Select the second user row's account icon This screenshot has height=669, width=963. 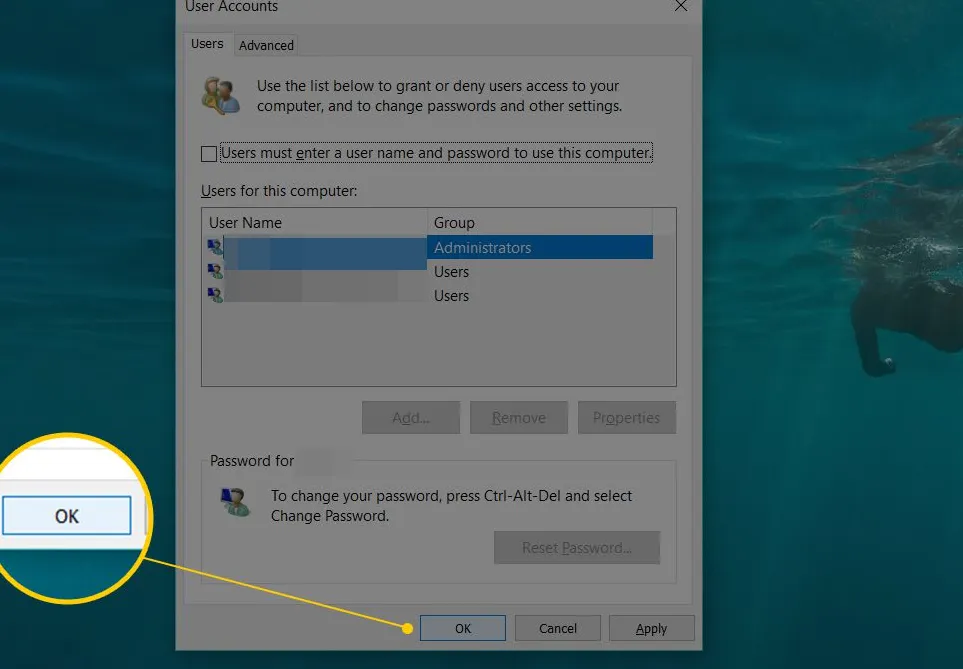pyautogui.click(x=215, y=271)
